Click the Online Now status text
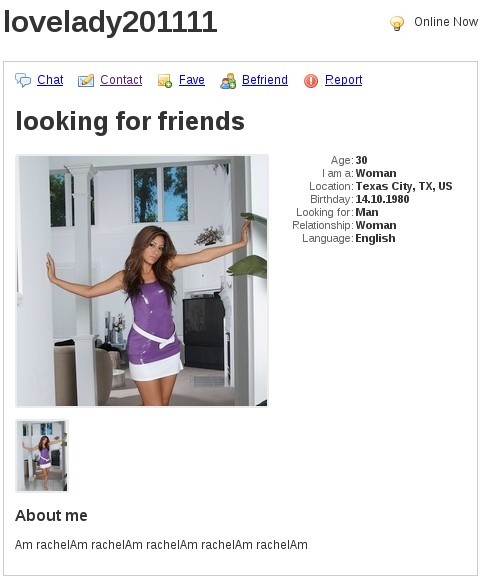Viewport: 492px width, 588px height. pyautogui.click(x=446, y=22)
